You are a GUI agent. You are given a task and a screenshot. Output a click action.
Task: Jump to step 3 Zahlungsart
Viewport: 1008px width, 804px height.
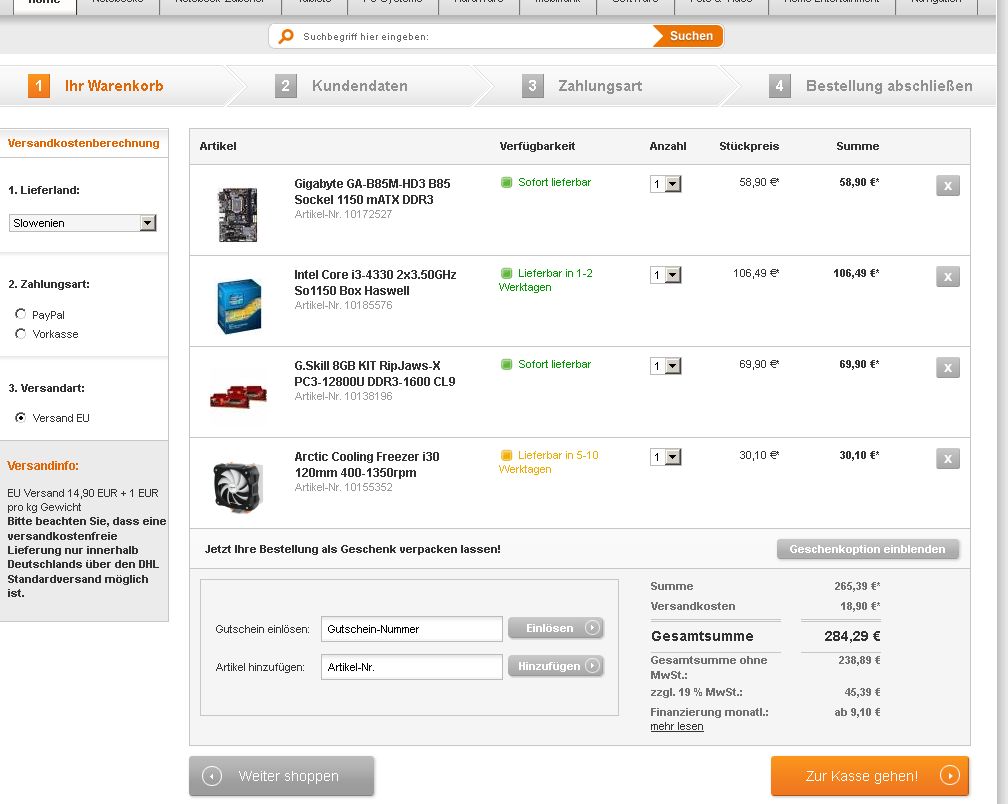pos(599,86)
